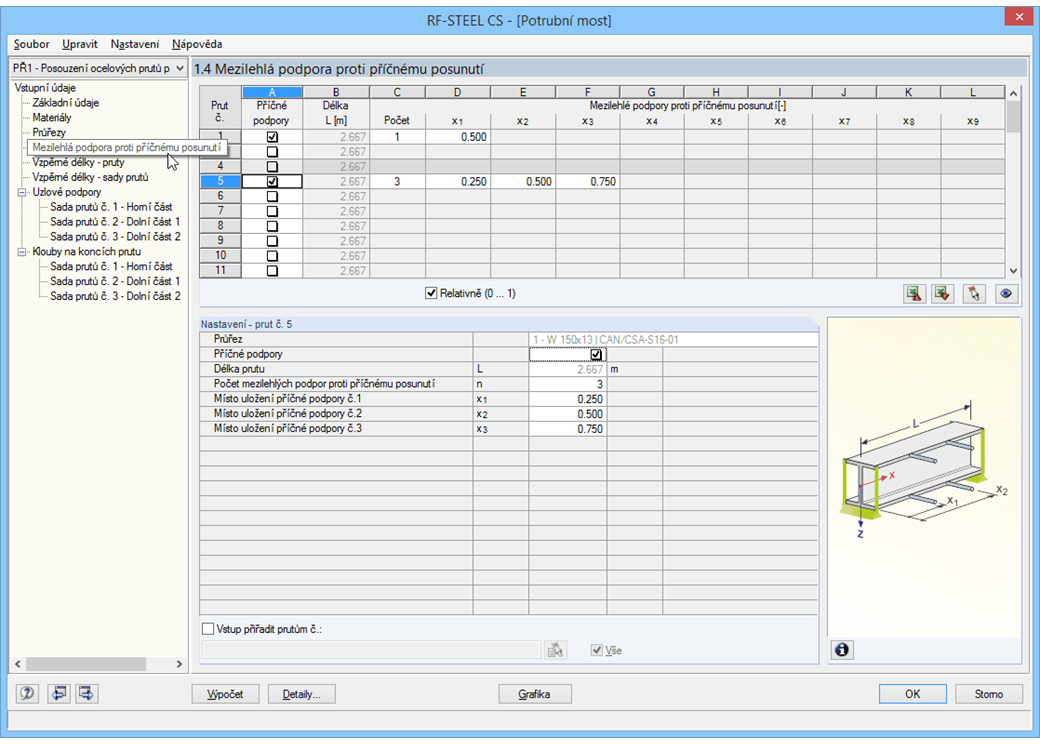Click the member numbers input field at bottom
Screen dimensions: 1040x744
pos(371,650)
